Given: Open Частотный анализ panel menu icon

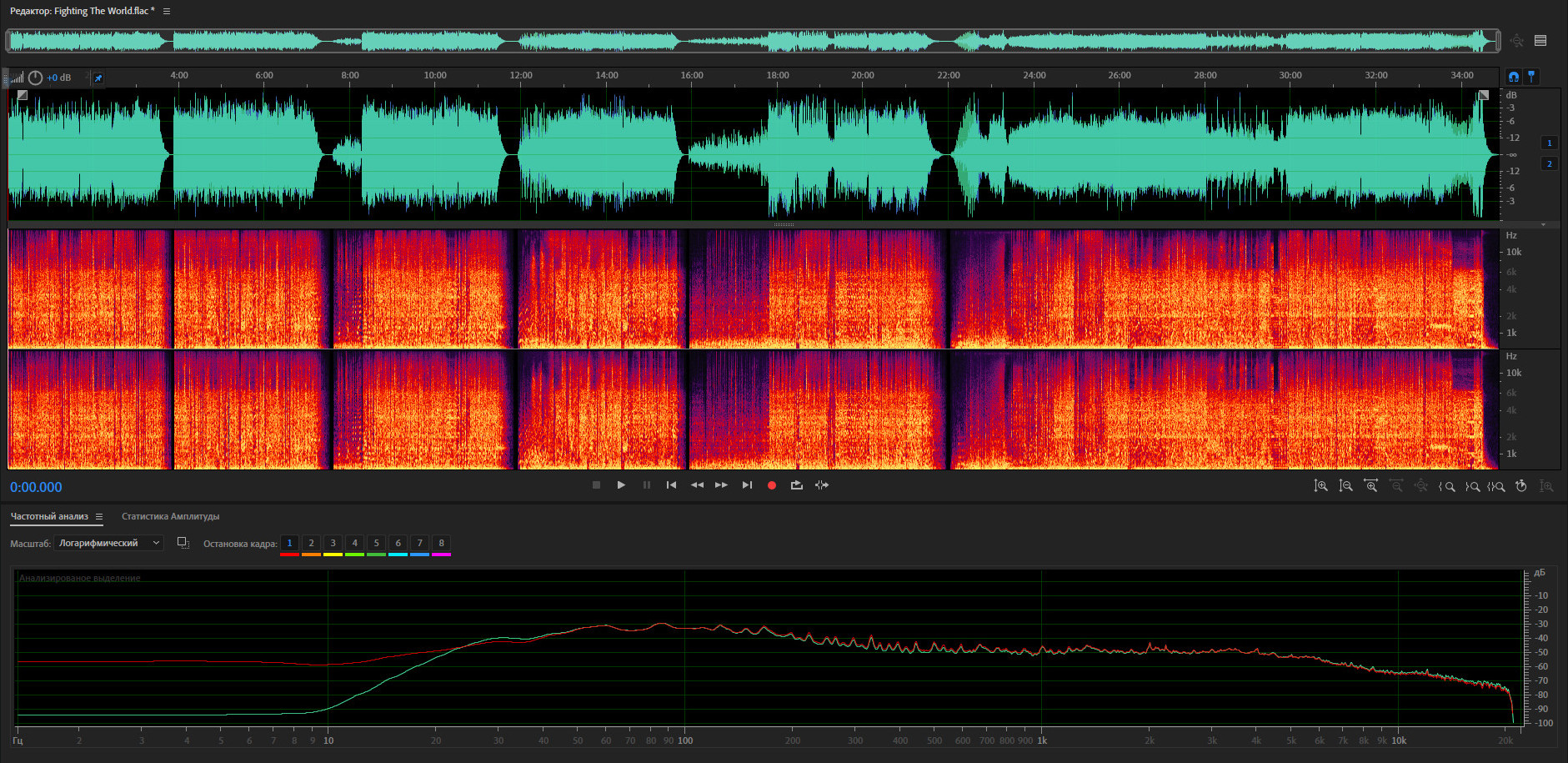Looking at the screenshot, I should pos(99,516).
